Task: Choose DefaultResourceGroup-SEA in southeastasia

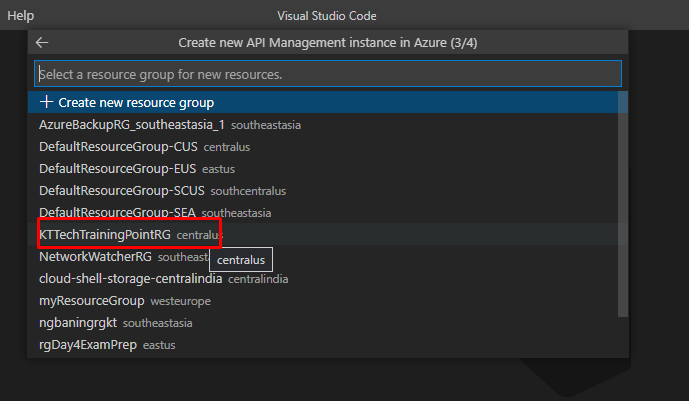Action: pyautogui.click(x=118, y=213)
